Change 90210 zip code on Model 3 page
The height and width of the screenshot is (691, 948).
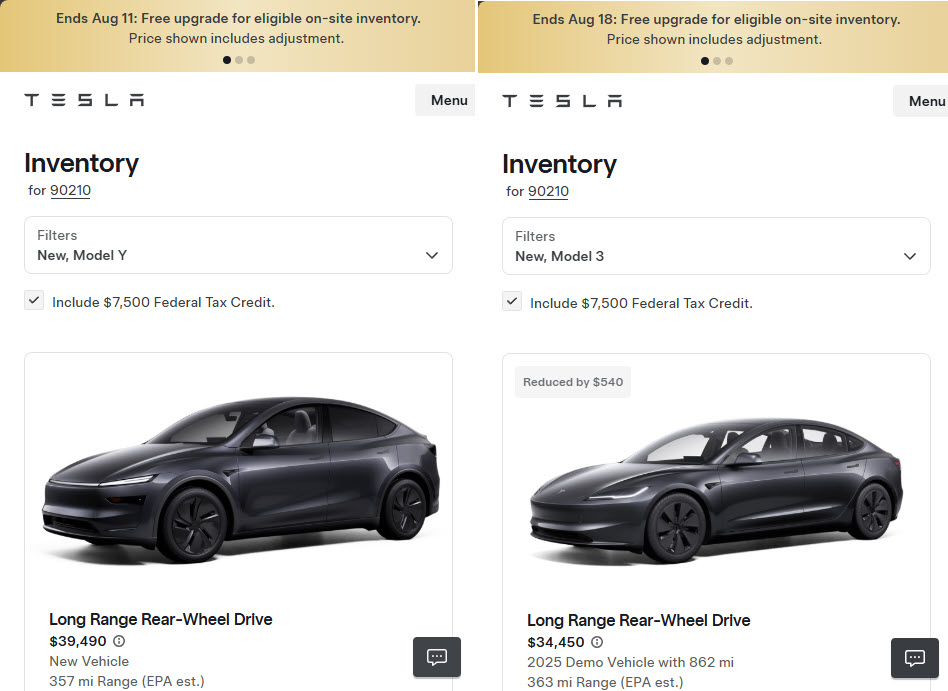coord(549,191)
